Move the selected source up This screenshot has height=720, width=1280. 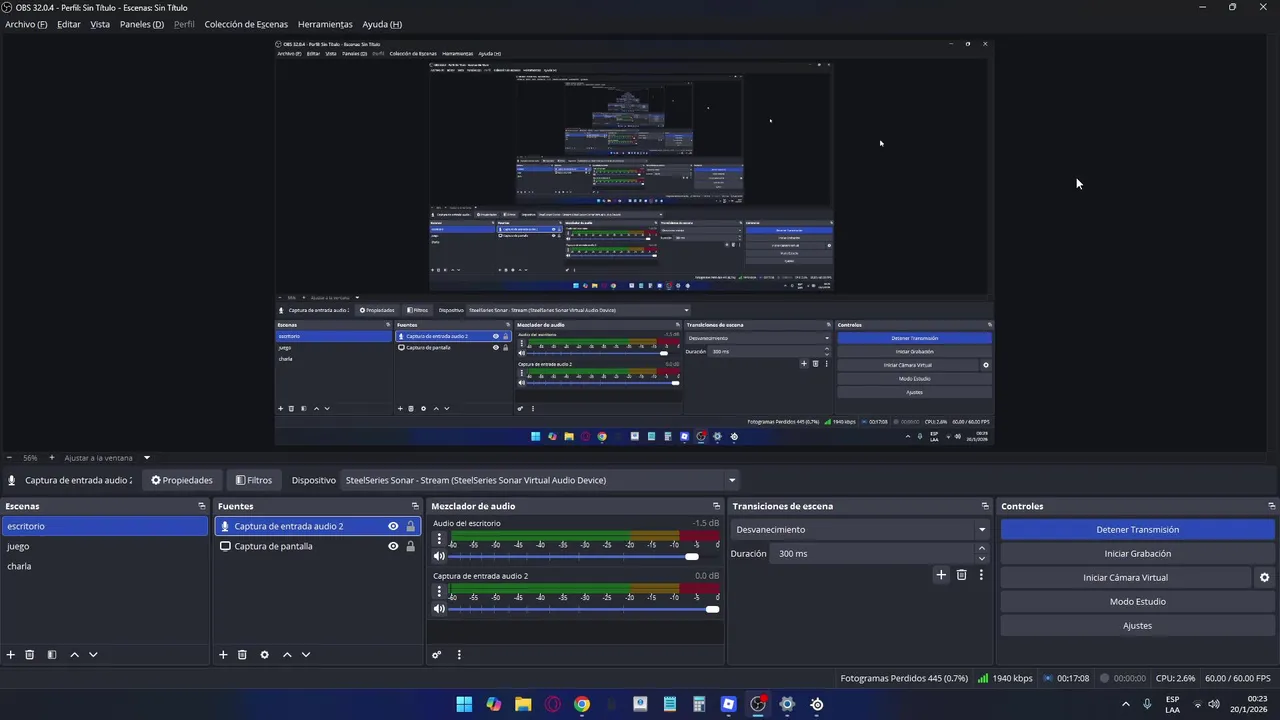287,655
